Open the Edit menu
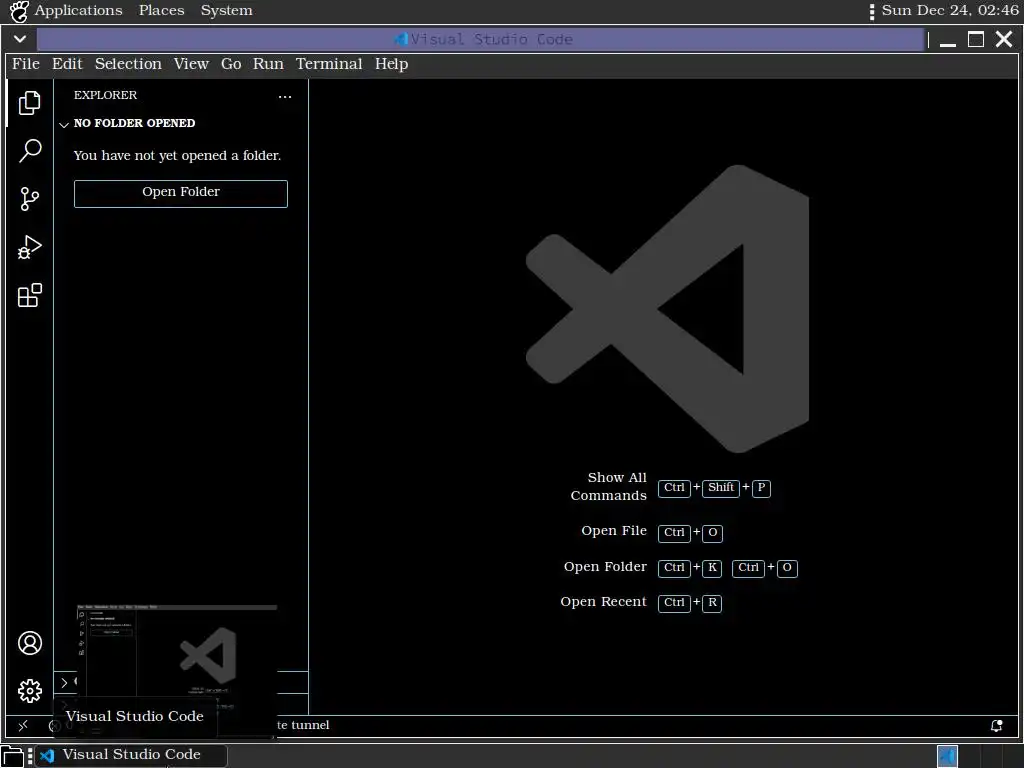The image size is (1024, 768). tap(67, 64)
